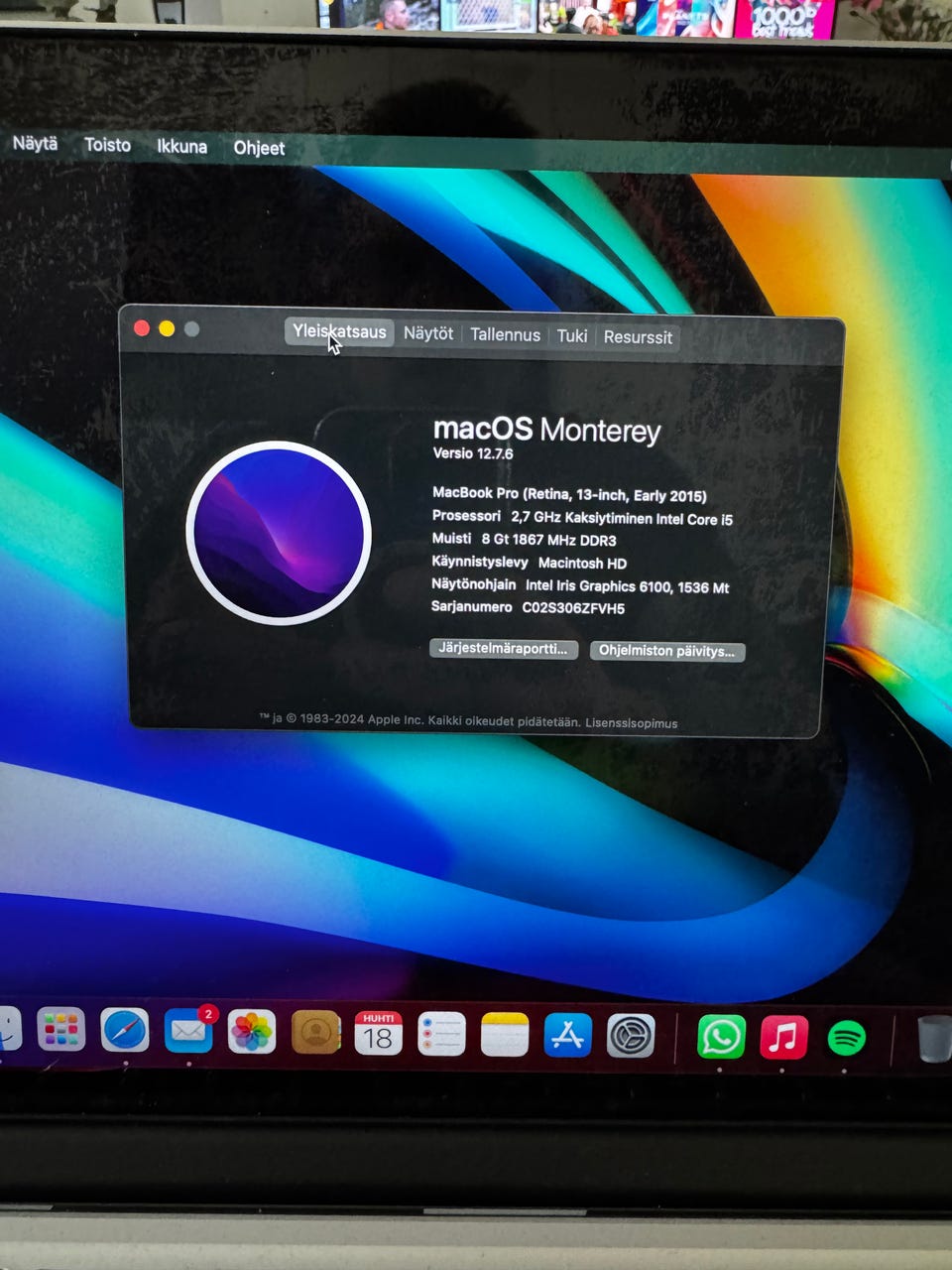Open the Ohjeet menu
952x1270 pixels.
coord(259,148)
